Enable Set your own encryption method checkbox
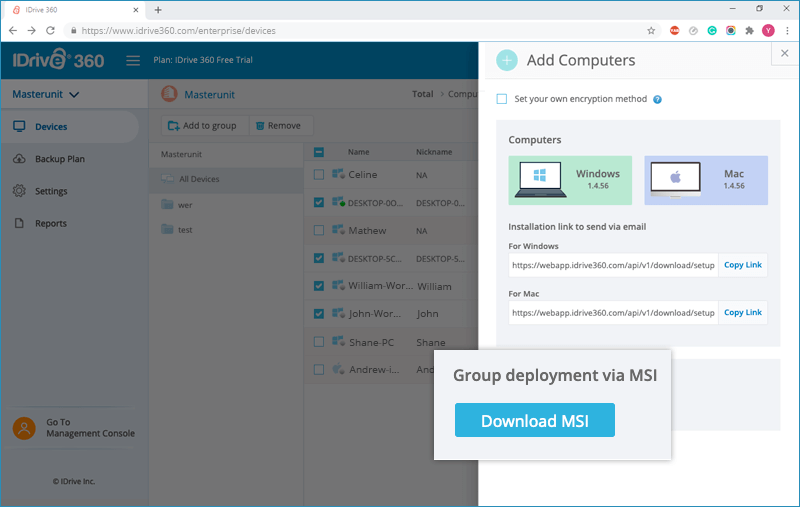This screenshot has height=507, width=800. coord(502,99)
